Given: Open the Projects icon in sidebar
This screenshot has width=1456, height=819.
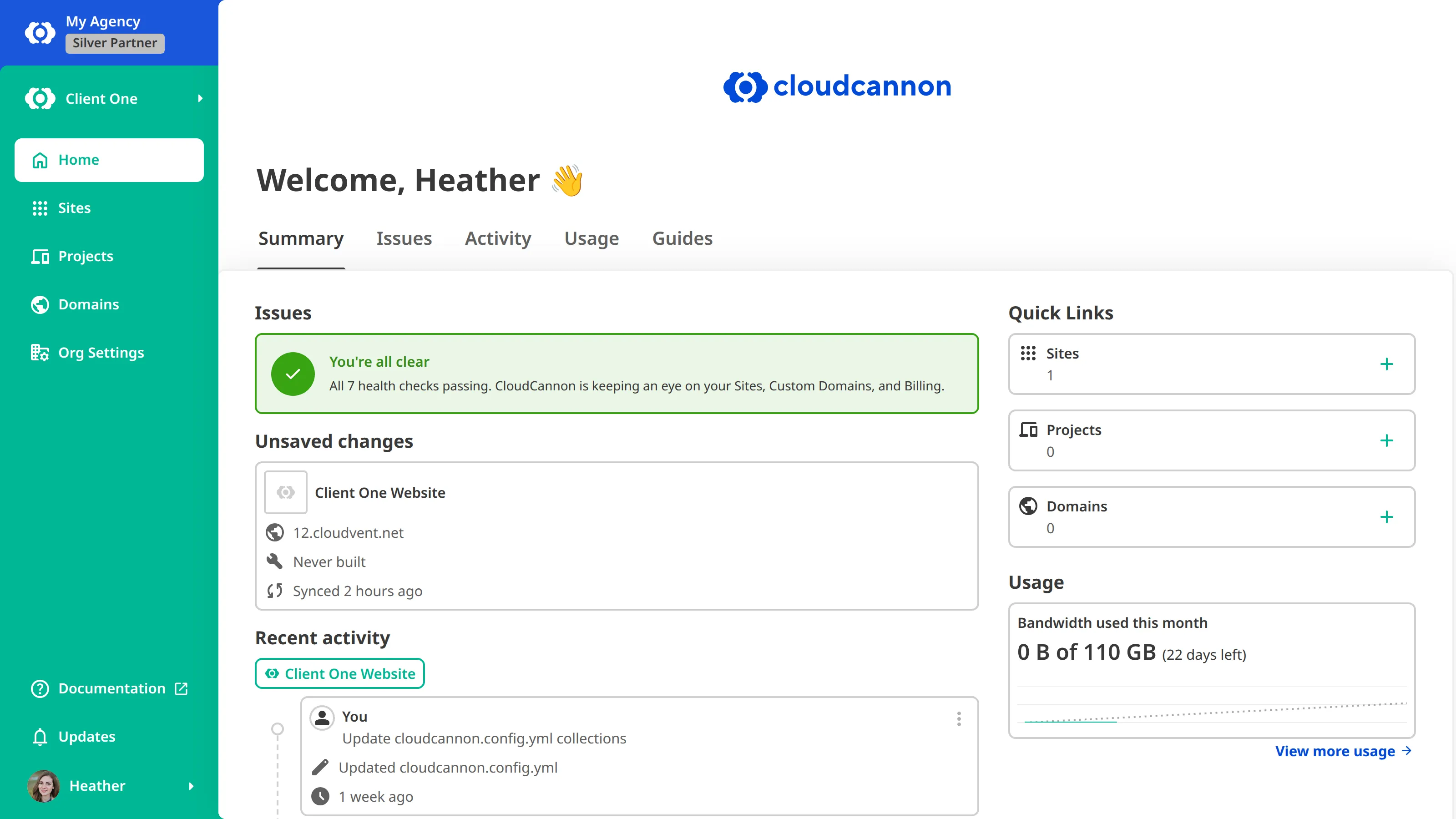Looking at the screenshot, I should (x=40, y=256).
